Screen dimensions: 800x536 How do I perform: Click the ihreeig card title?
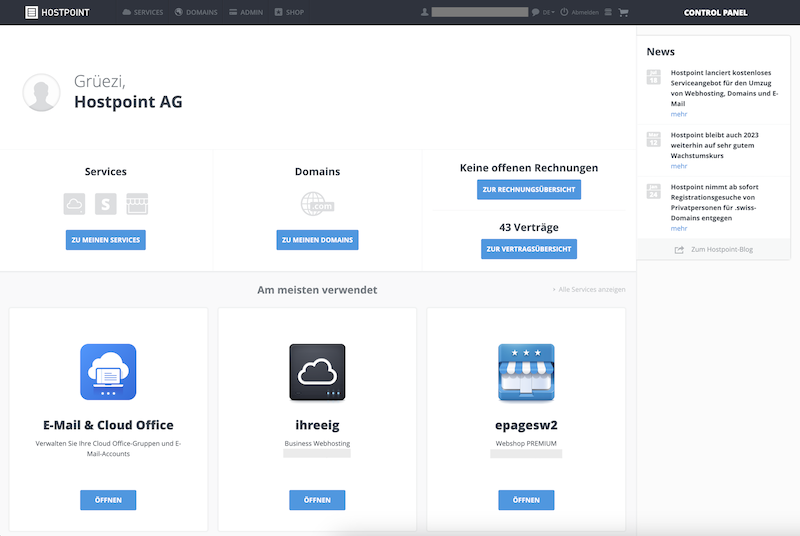317,425
